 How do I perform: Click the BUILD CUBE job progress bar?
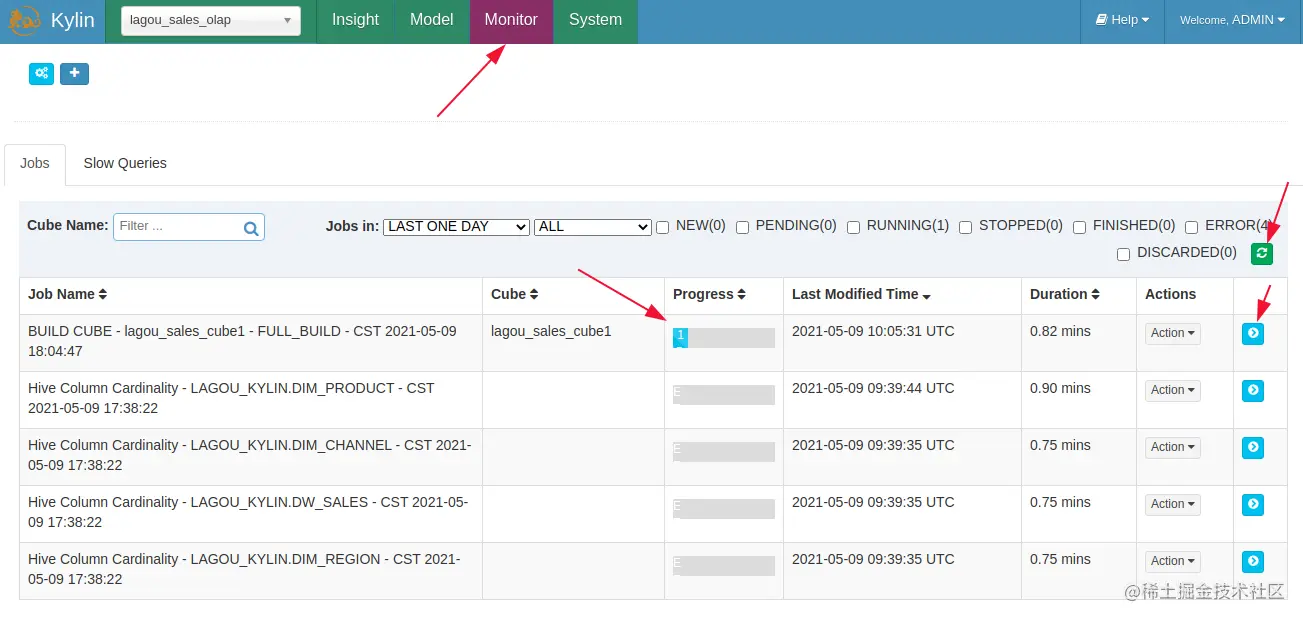coord(724,338)
